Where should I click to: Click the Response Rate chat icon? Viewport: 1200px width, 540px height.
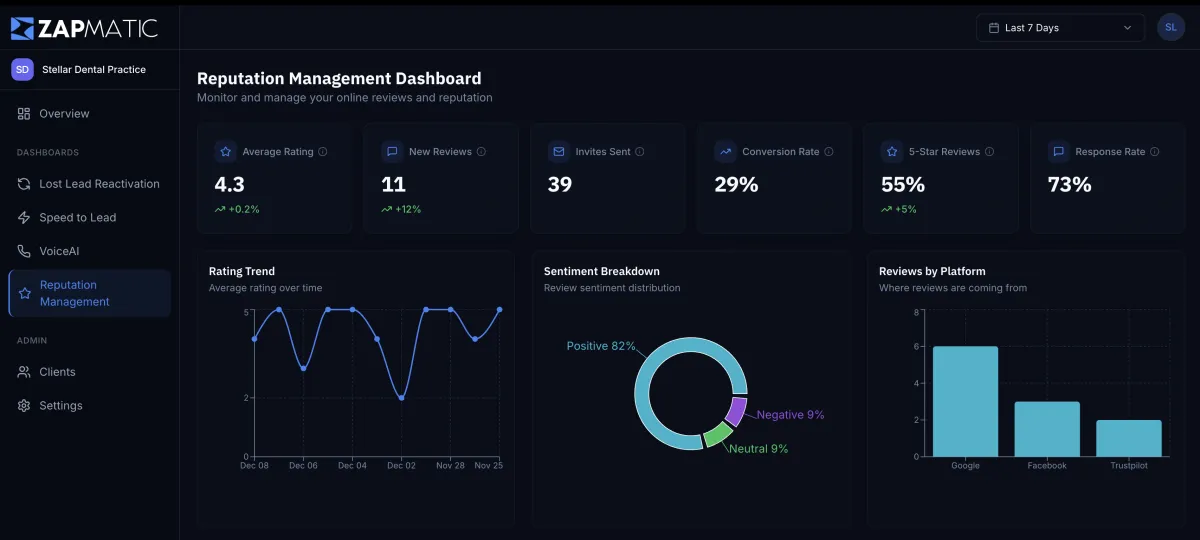(x=1058, y=152)
